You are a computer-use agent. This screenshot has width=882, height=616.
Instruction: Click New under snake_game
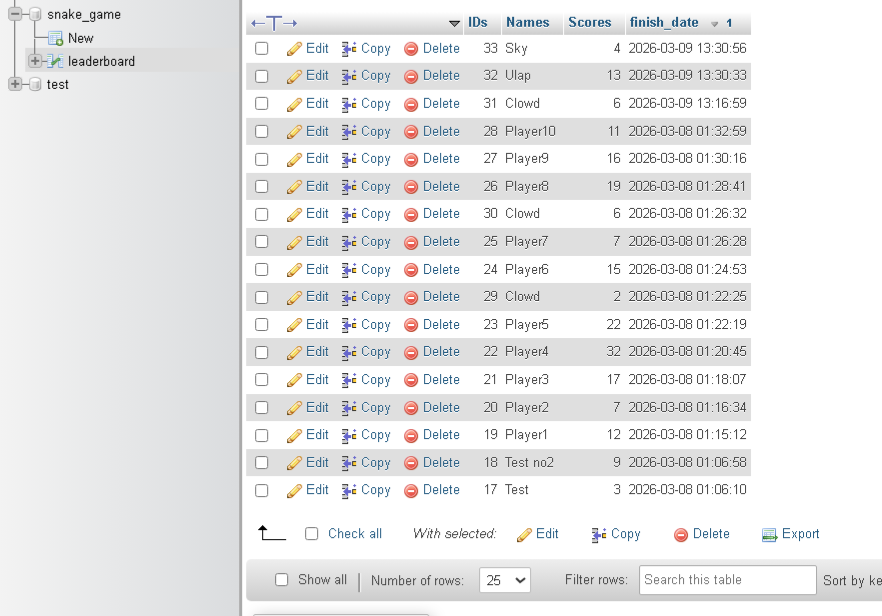[x=80, y=38]
